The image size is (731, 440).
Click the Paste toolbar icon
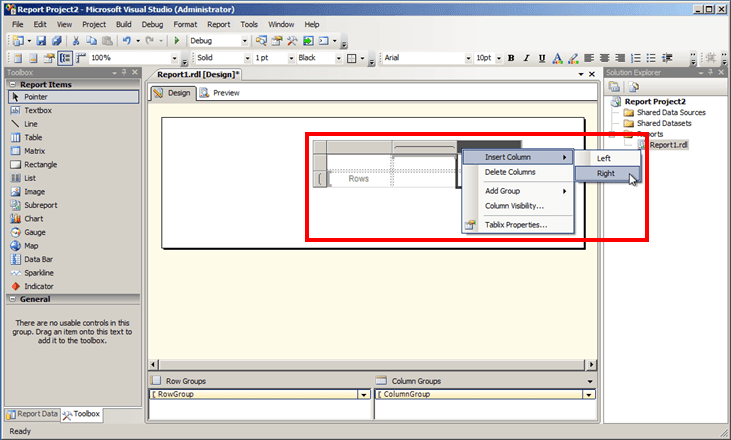pyautogui.click(x=107, y=41)
